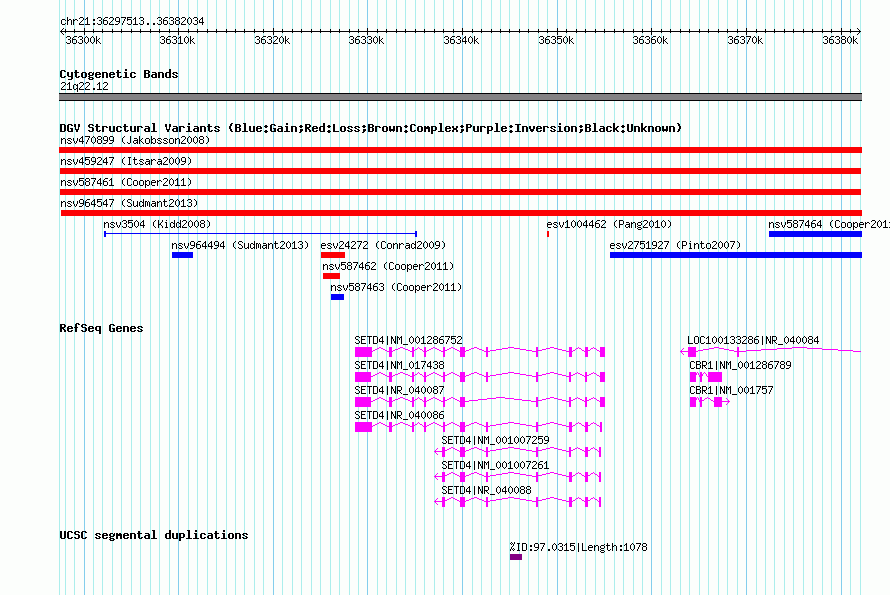The image size is (890, 595).
Task: Click the nsv3504 (Kidd2008) label
Action: point(157,224)
